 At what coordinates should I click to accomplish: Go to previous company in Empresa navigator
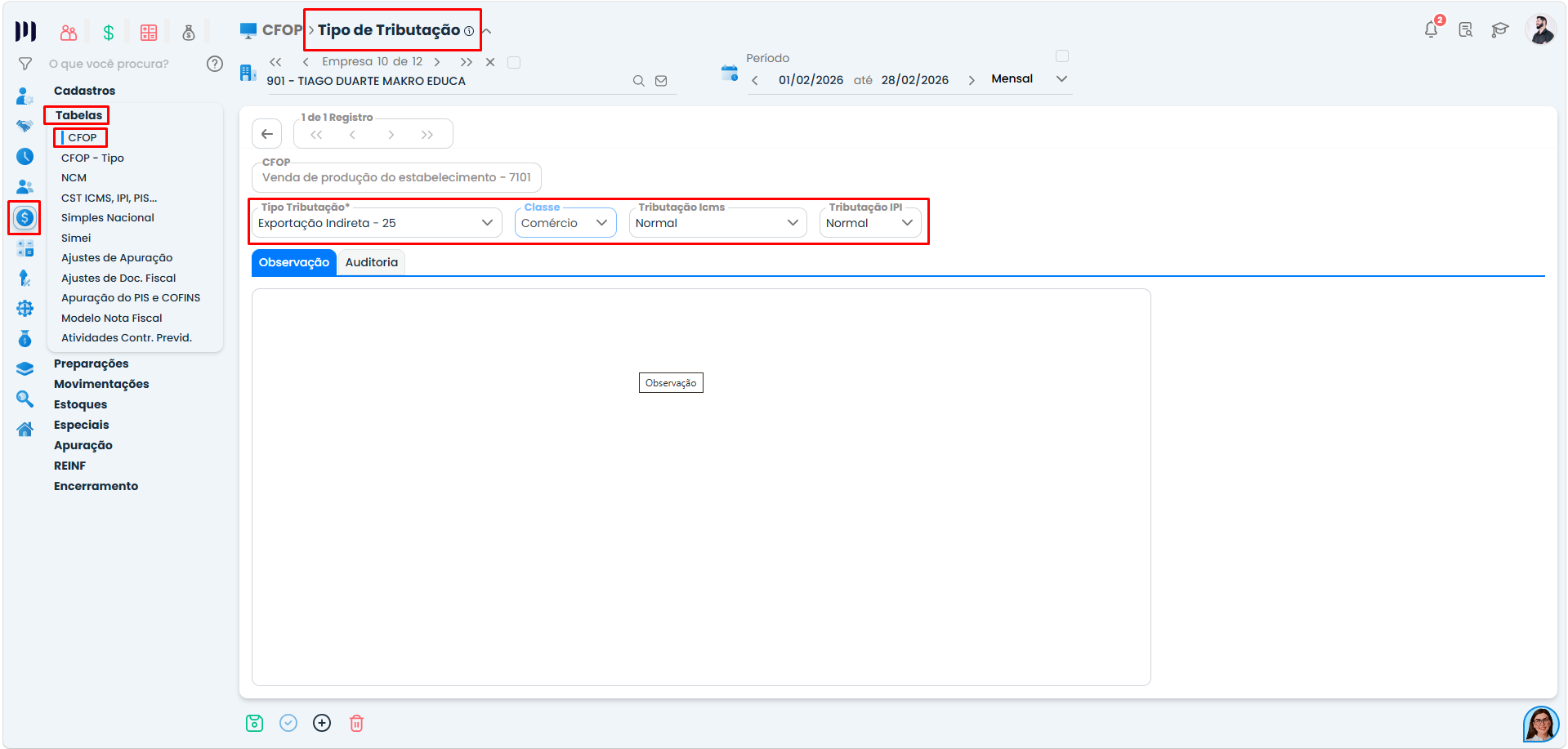[x=306, y=62]
